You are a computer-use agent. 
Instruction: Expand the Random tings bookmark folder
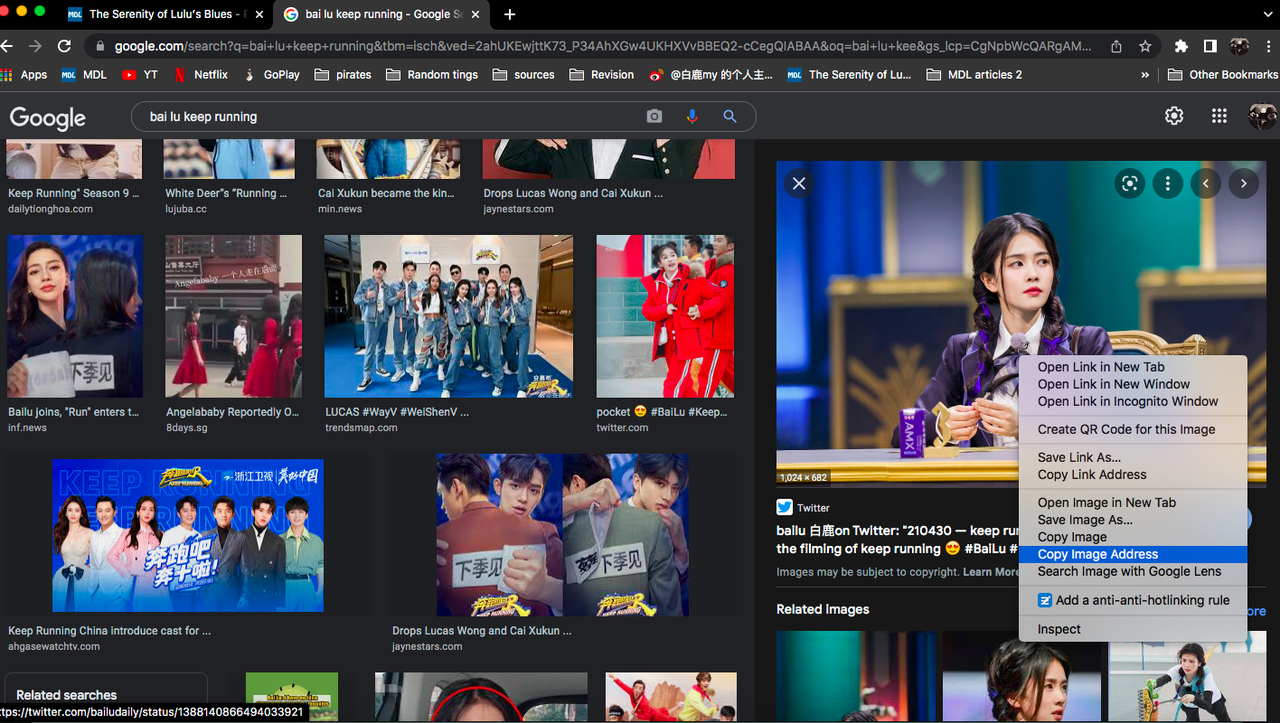click(432, 74)
